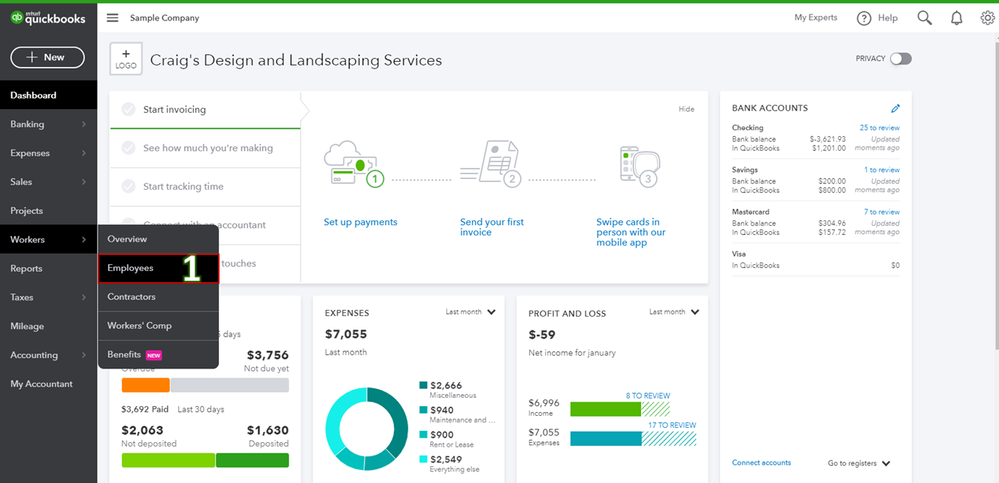Click the Connect accounts link
The image size is (999, 483).
point(761,463)
